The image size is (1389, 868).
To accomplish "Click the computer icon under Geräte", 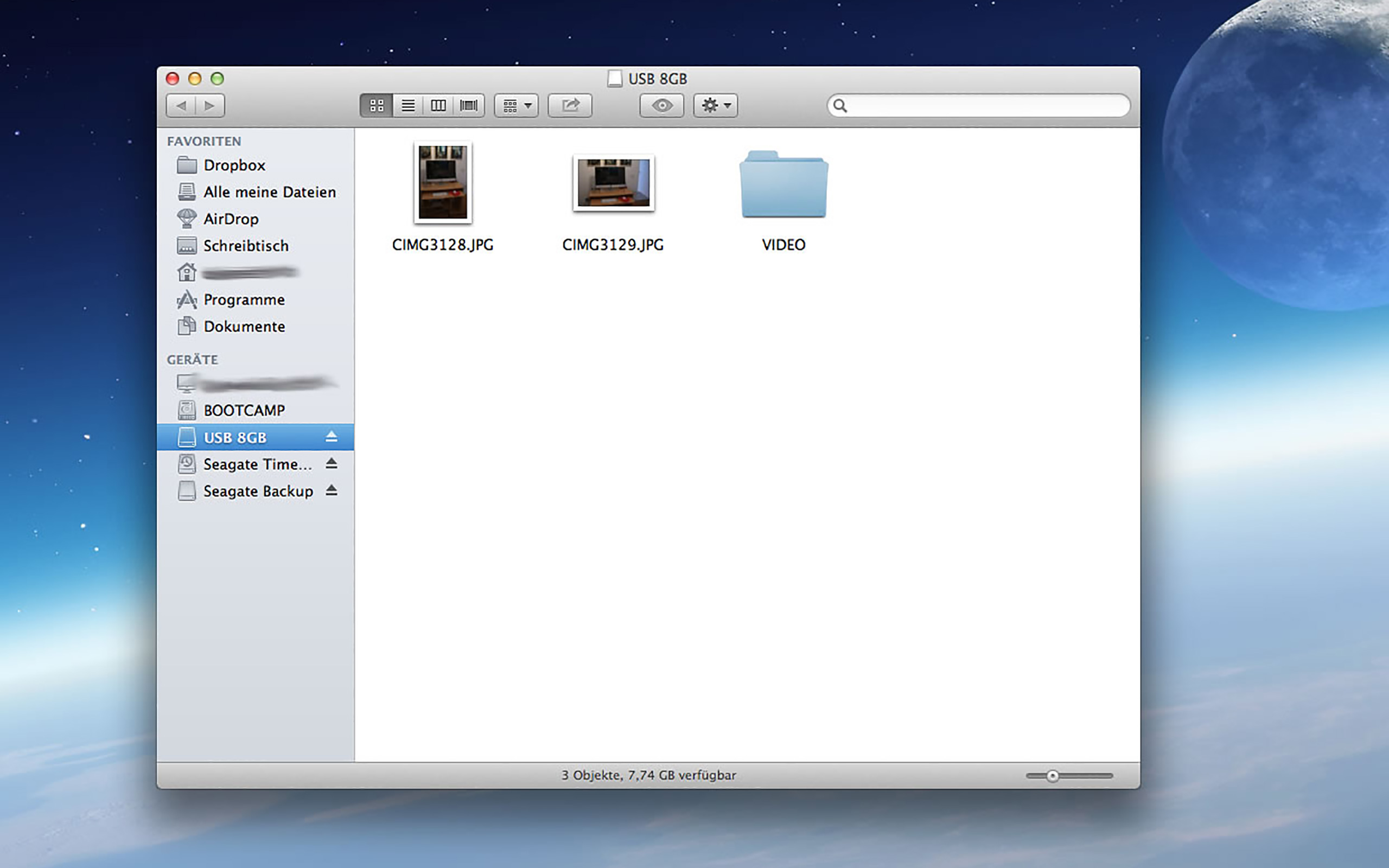I will [187, 384].
